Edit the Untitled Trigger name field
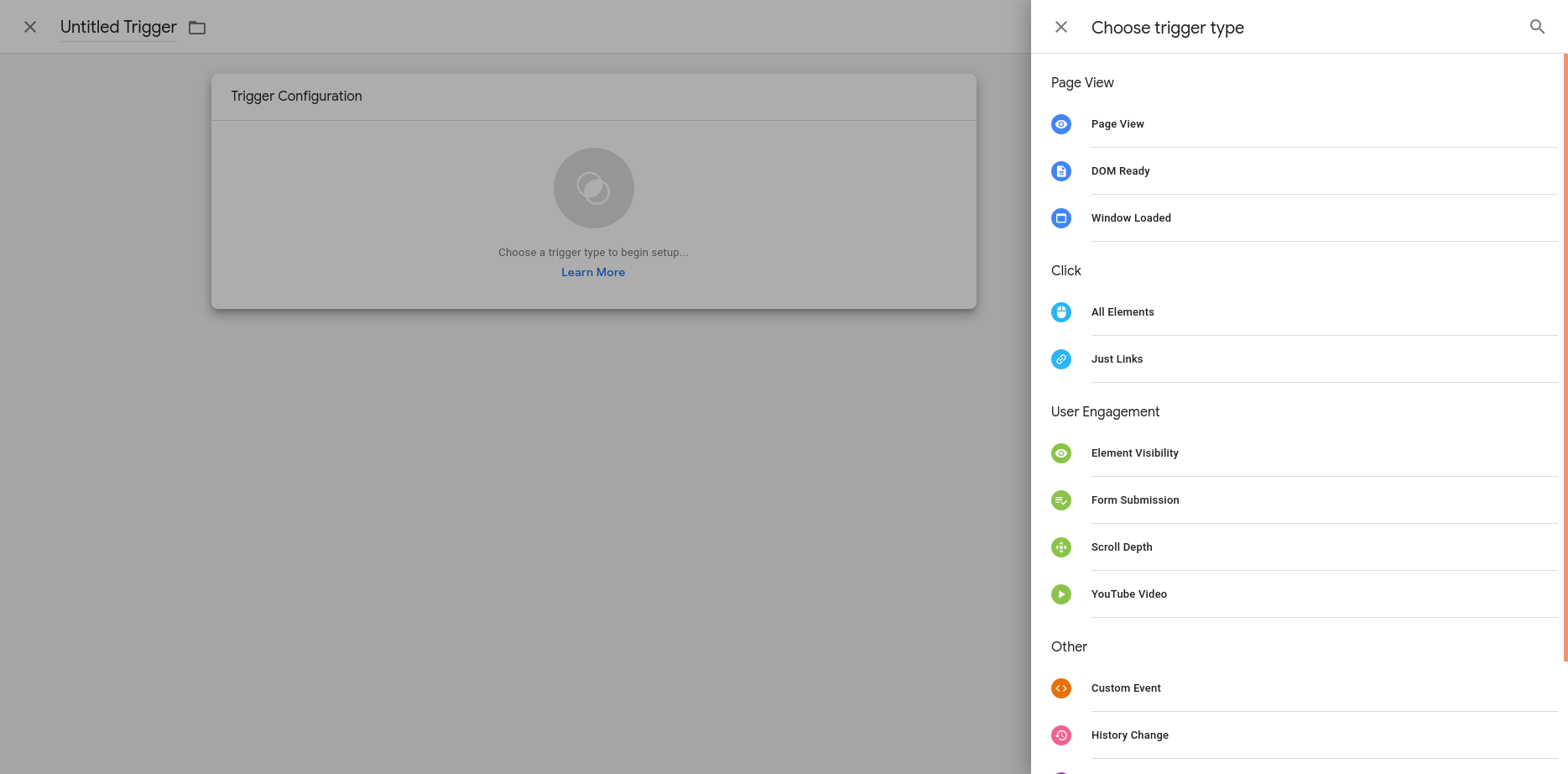The width and height of the screenshot is (1568, 774). 118,27
